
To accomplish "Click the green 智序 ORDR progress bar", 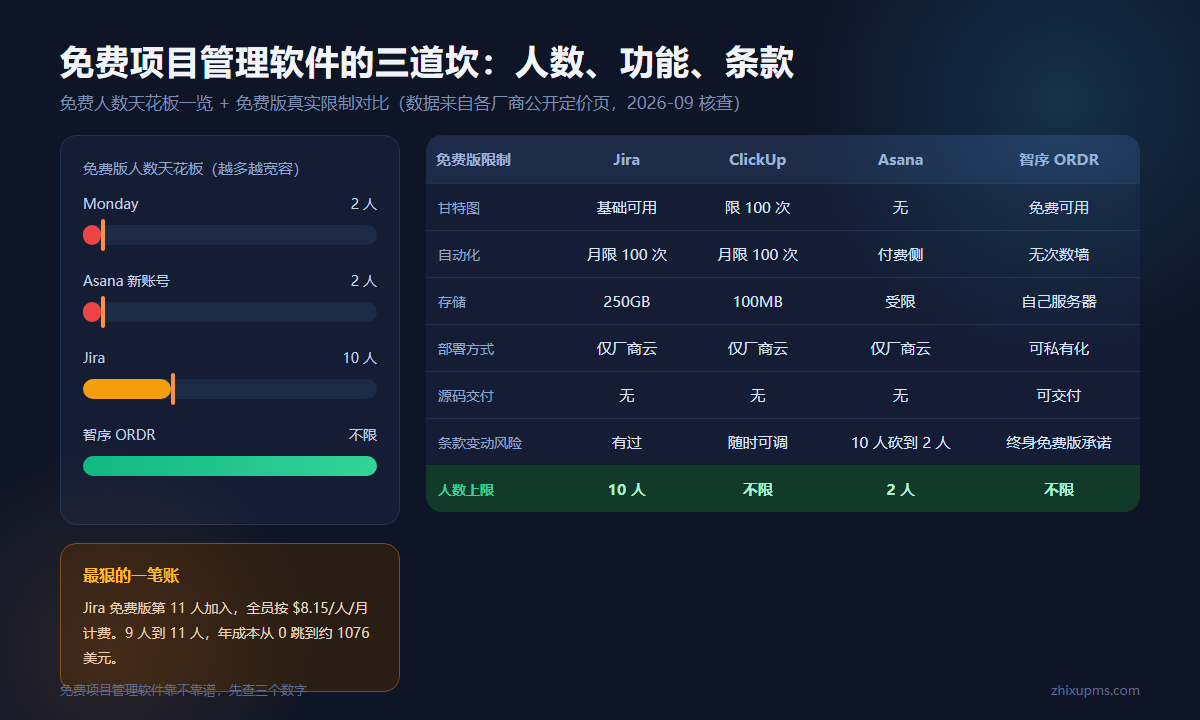I will pyautogui.click(x=230, y=466).
